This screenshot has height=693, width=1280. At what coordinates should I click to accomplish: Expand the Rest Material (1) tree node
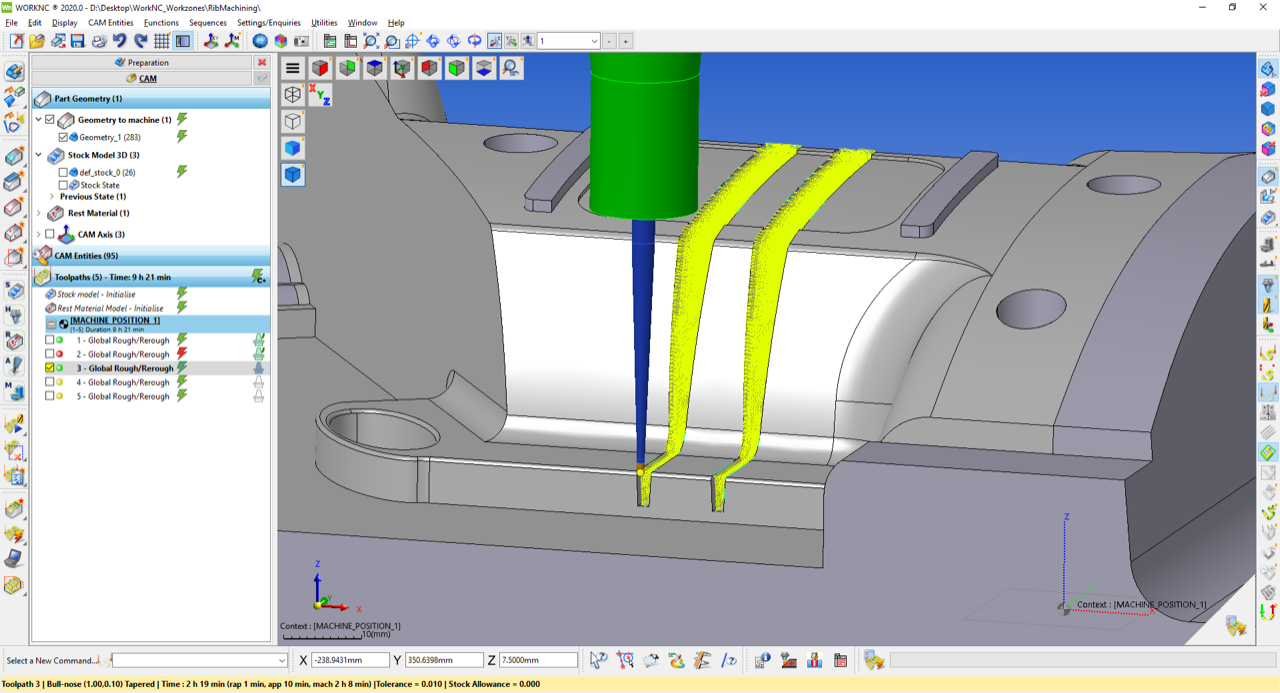tap(39, 213)
